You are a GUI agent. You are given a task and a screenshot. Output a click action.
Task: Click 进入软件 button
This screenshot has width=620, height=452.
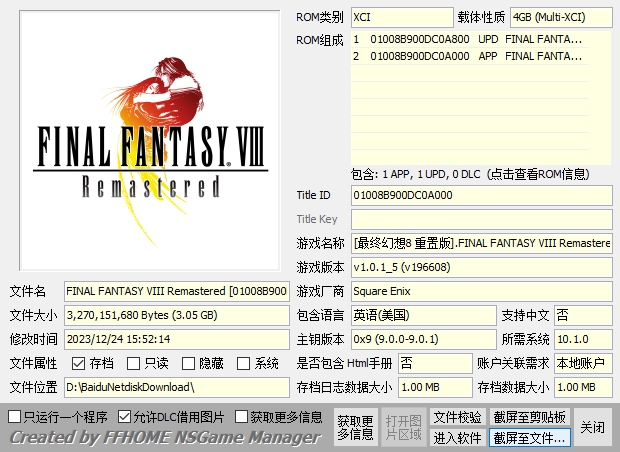coord(457,438)
